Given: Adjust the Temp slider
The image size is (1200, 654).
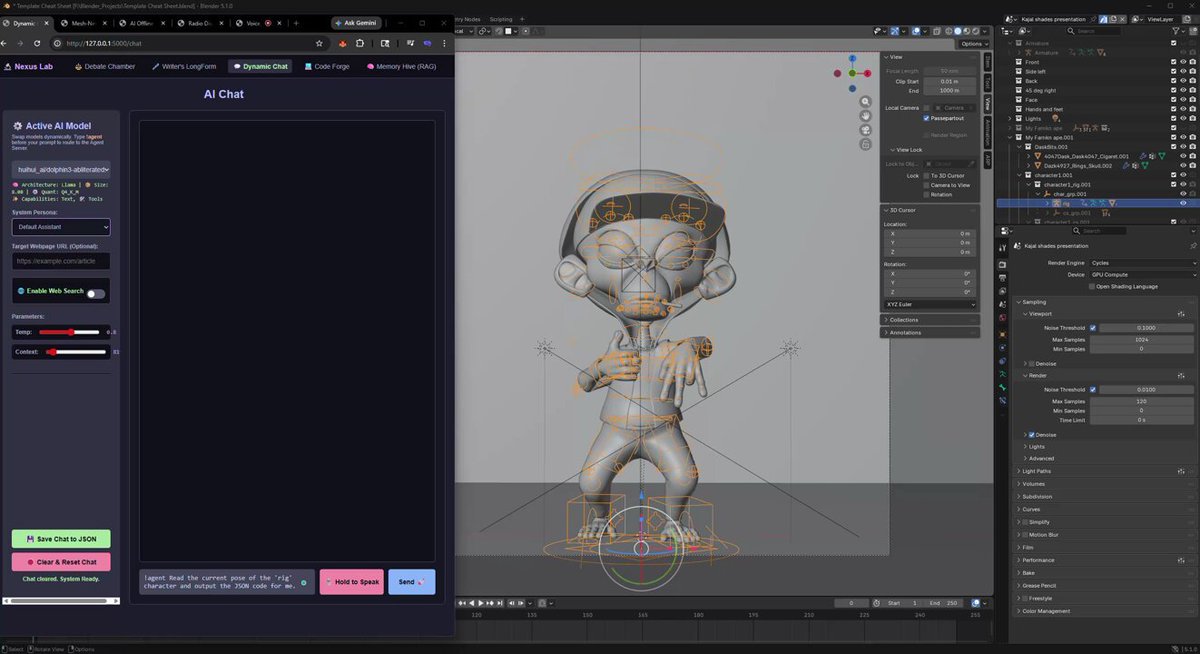Looking at the screenshot, I should [x=69, y=332].
